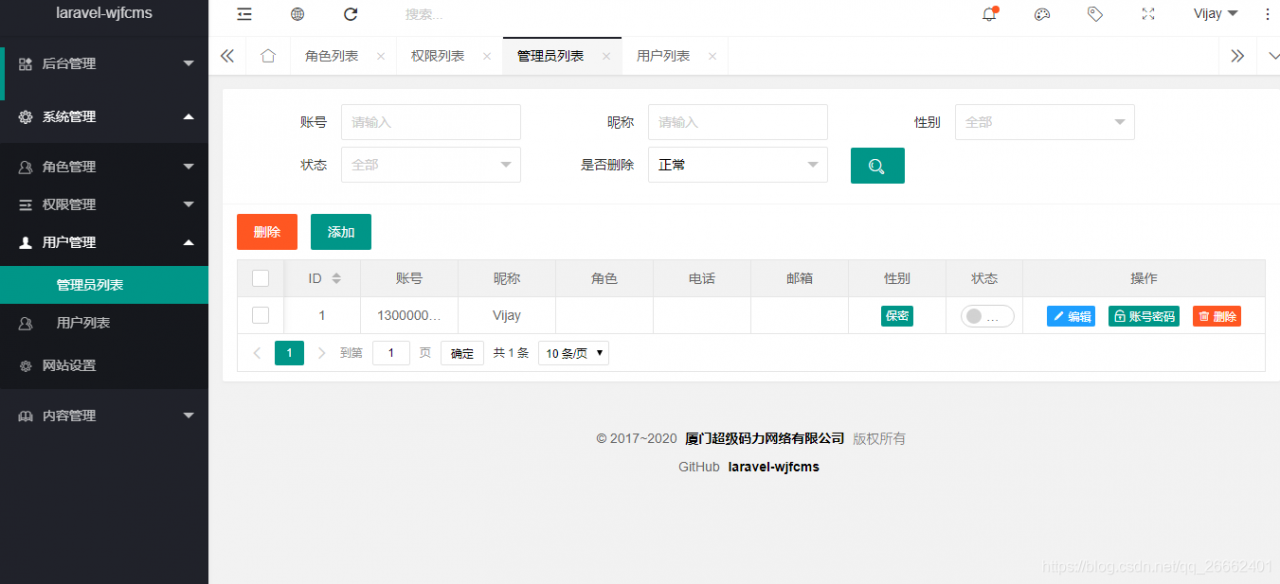Click the refresh icon in the top toolbar
The image size is (1280, 584).
(350, 14)
